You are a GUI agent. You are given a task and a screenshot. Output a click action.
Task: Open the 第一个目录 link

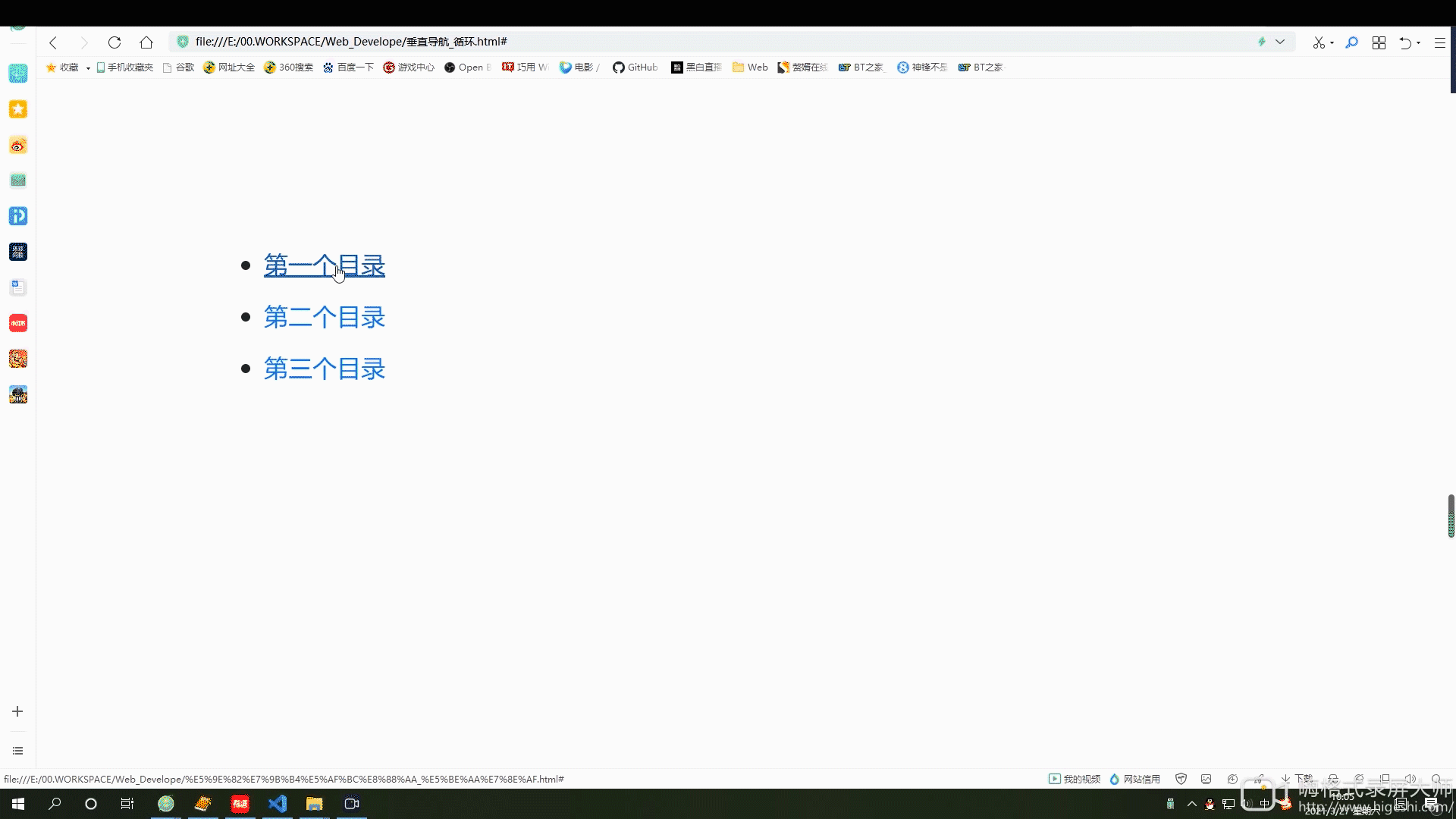(x=325, y=265)
